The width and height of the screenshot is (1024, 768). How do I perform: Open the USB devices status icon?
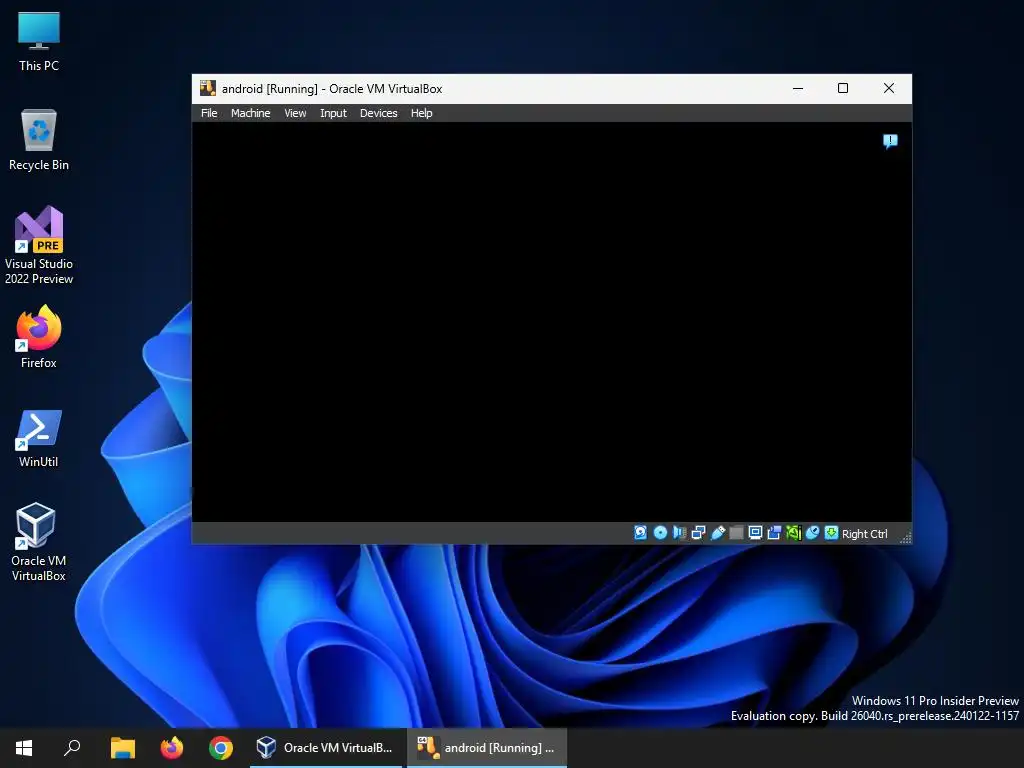pos(717,533)
